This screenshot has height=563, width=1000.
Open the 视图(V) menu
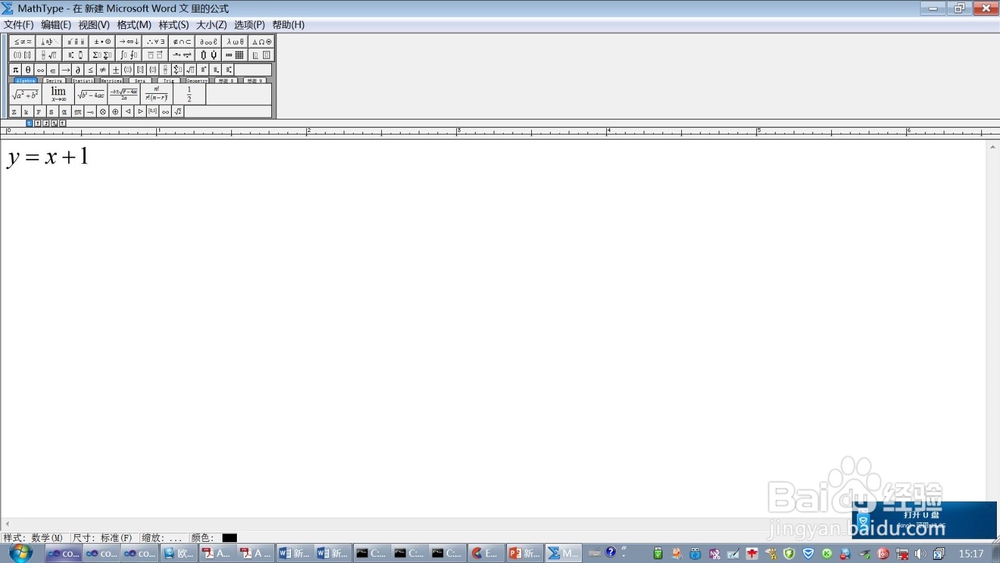click(x=94, y=25)
